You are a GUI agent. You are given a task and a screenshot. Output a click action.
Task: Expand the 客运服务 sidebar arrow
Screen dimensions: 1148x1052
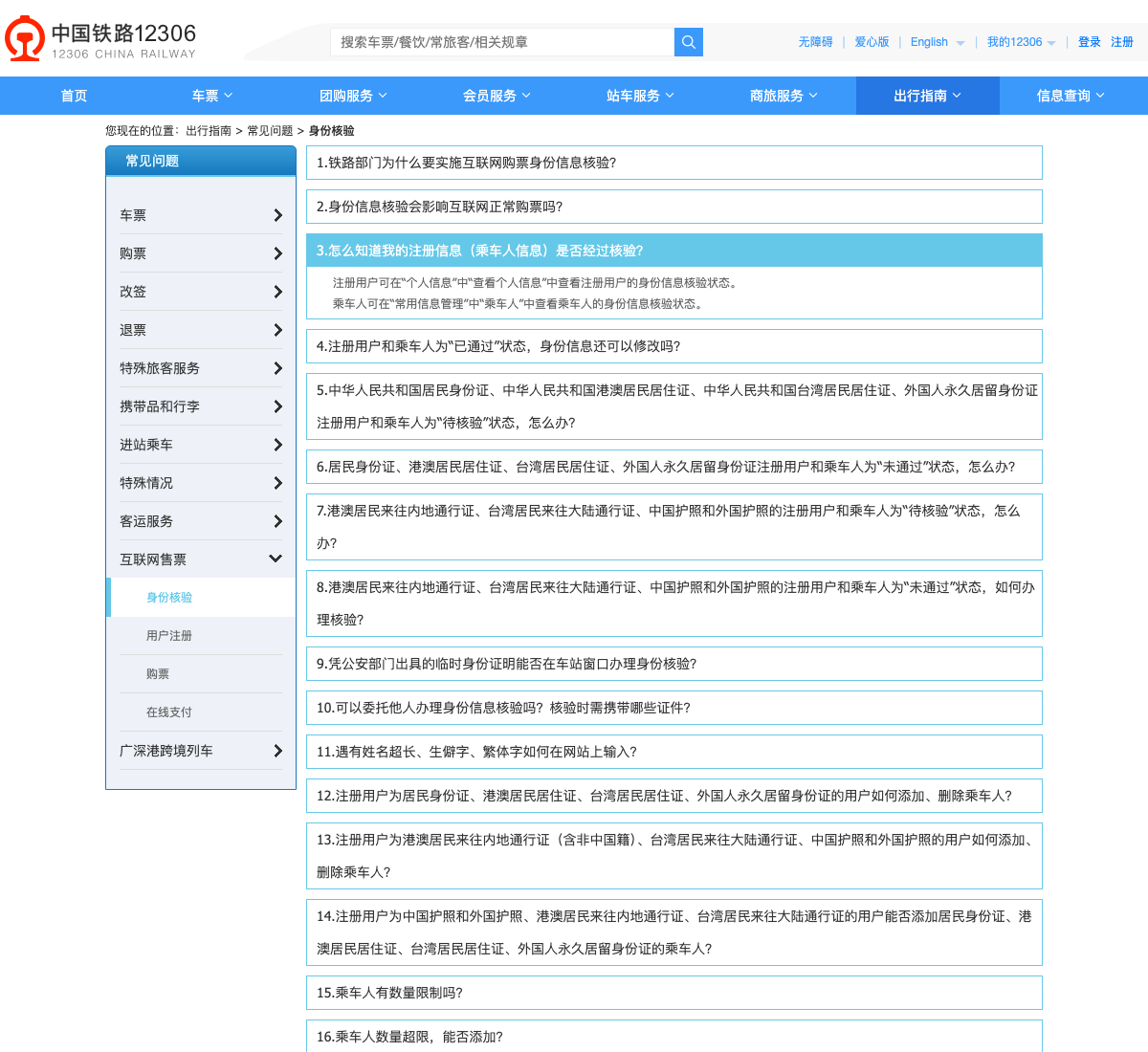tap(277, 521)
